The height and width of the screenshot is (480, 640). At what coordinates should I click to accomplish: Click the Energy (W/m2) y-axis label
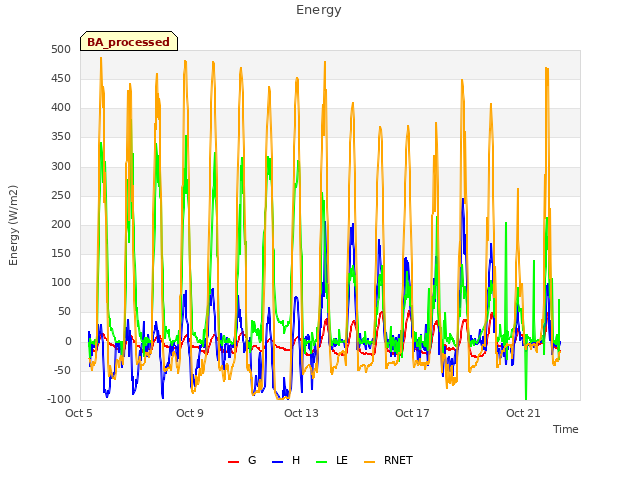tap(13, 225)
